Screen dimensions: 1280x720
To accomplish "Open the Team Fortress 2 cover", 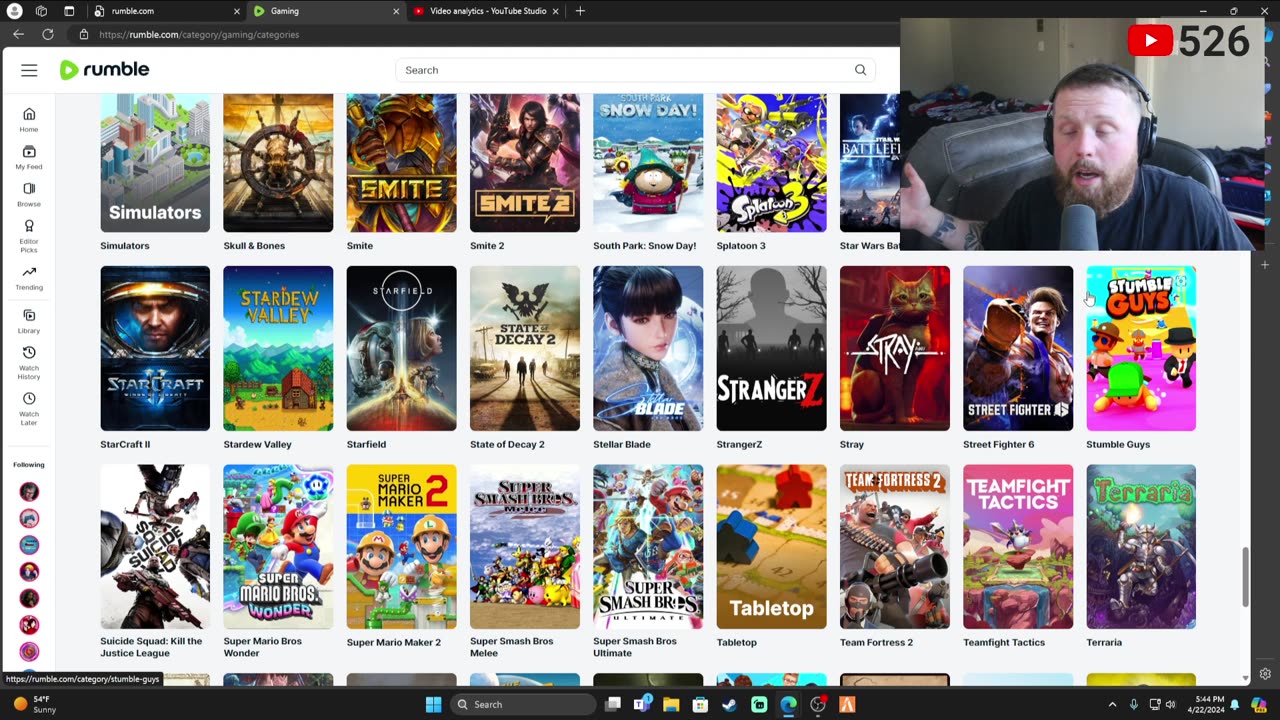I will [x=895, y=547].
